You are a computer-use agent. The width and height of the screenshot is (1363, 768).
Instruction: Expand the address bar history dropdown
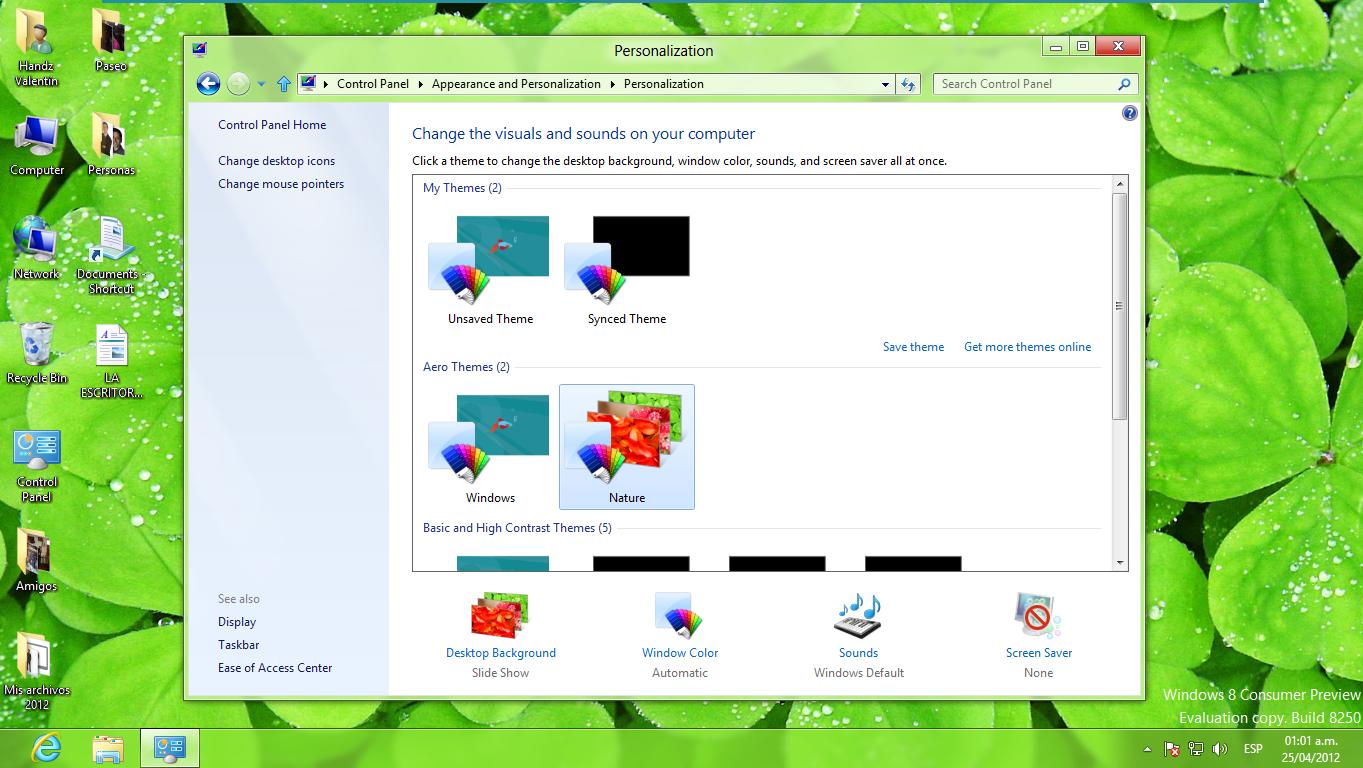pyautogui.click(x=885, y=84)
